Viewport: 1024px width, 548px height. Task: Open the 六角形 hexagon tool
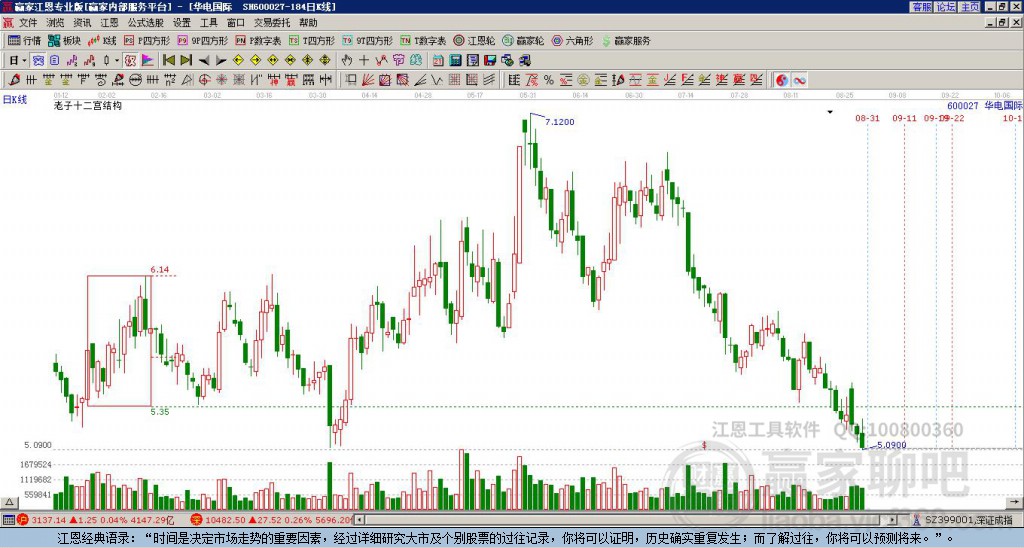click(x=572, y=40)
